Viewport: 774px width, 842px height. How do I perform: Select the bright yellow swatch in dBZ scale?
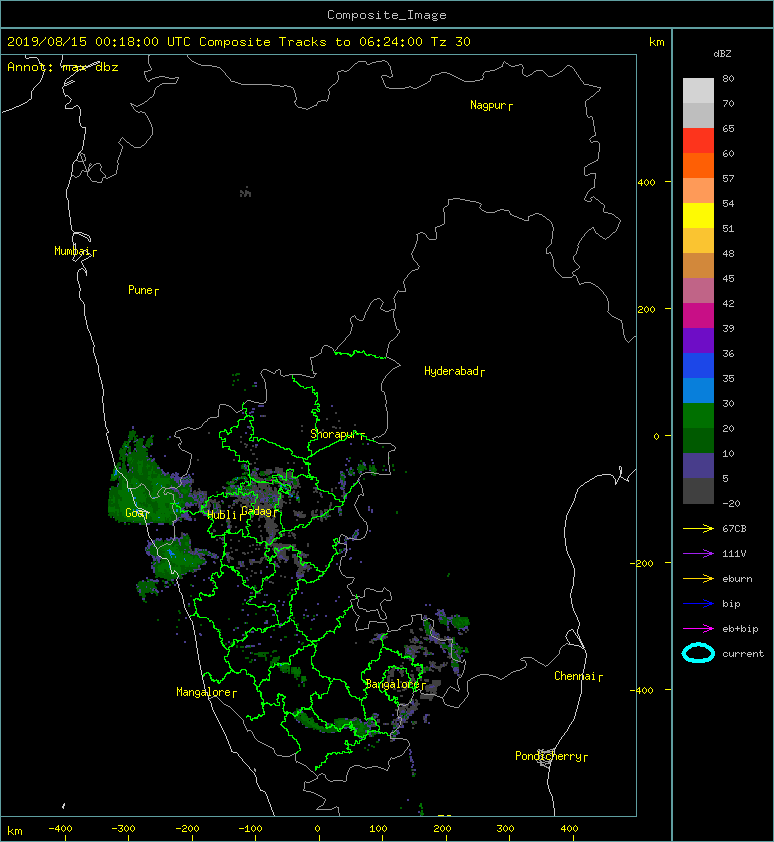[x=698, y=215]
